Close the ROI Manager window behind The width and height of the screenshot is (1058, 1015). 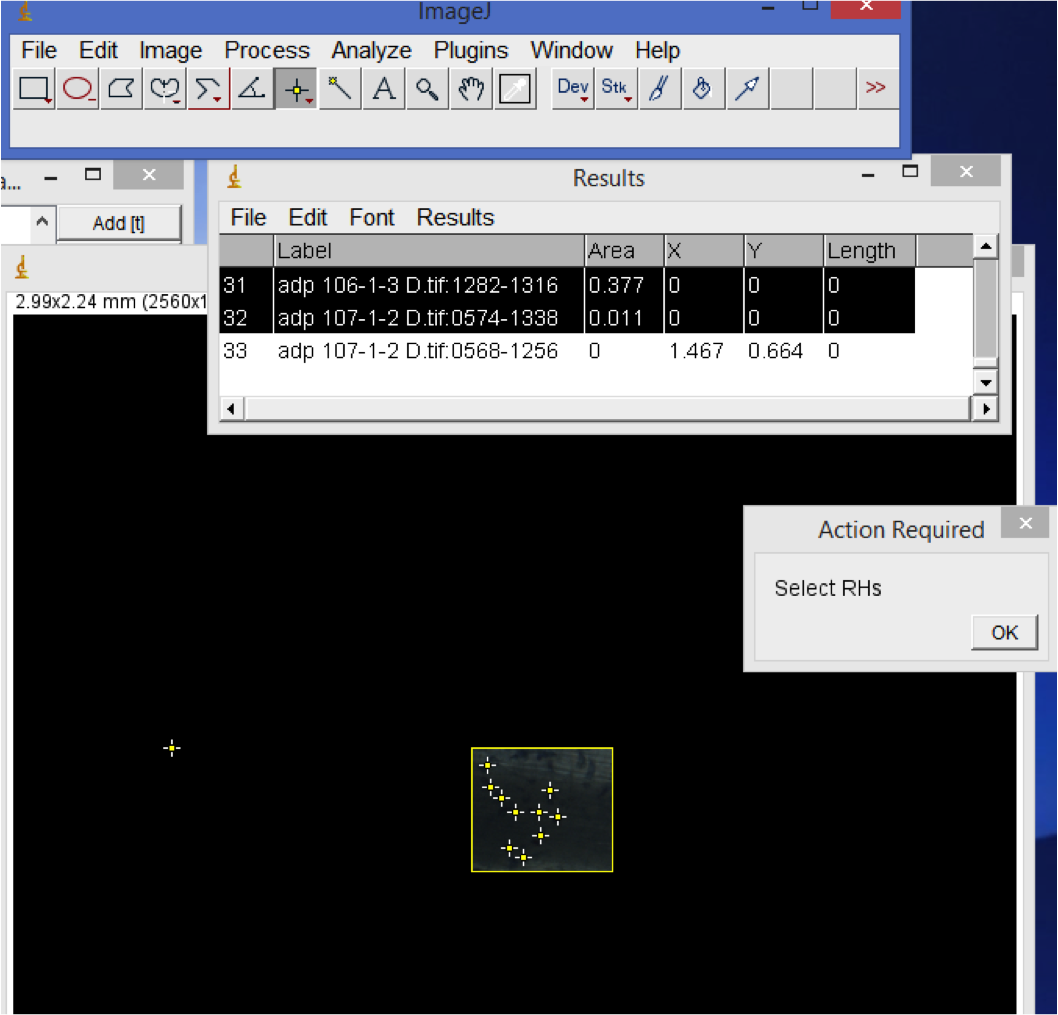pos(149,175)
